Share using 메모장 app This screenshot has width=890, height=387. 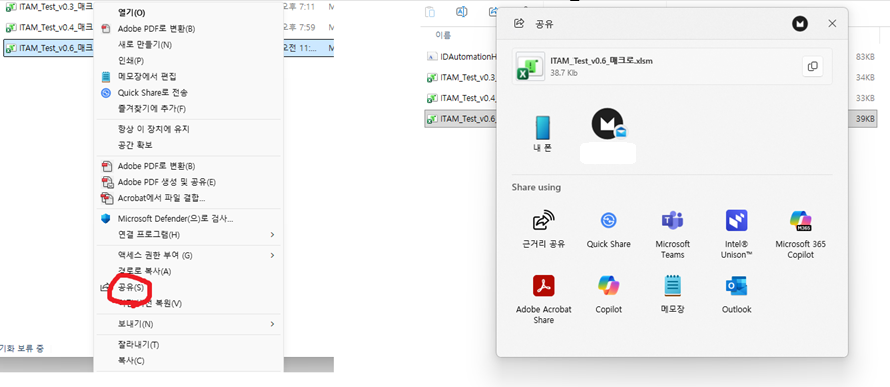coord(673,295)
